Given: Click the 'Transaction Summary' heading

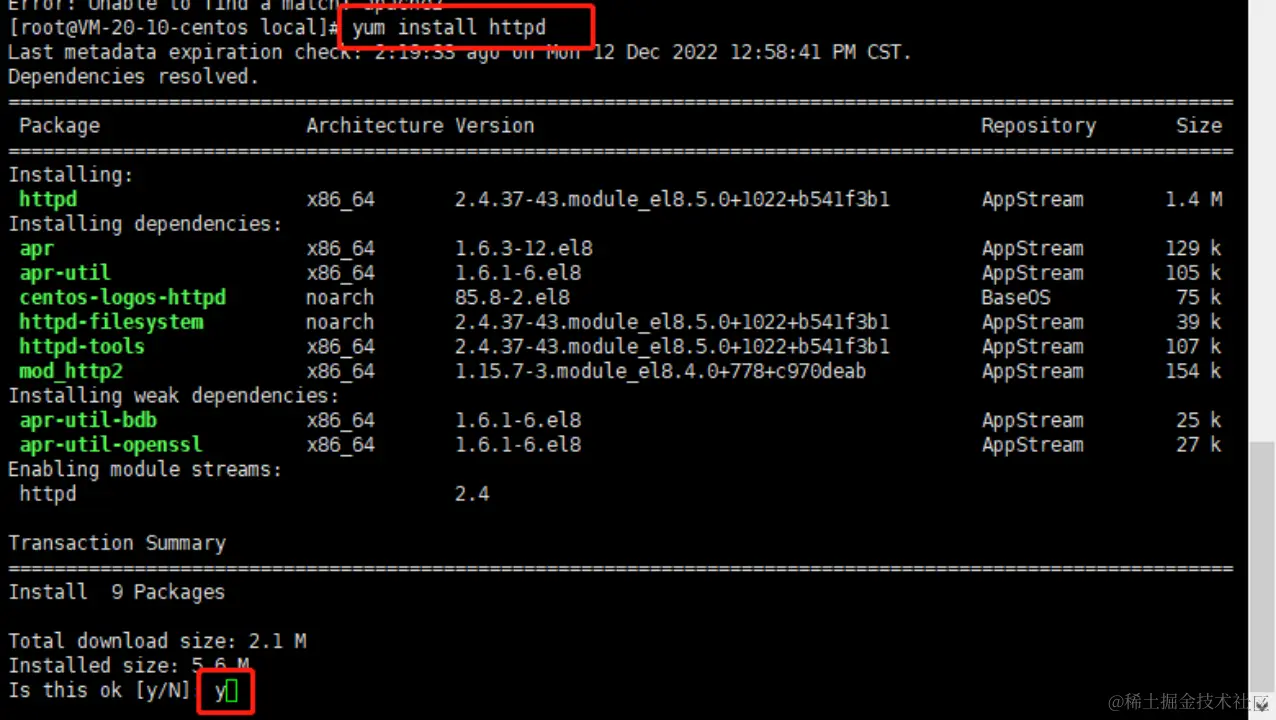Looking at the screenshot, I should 117,543.
